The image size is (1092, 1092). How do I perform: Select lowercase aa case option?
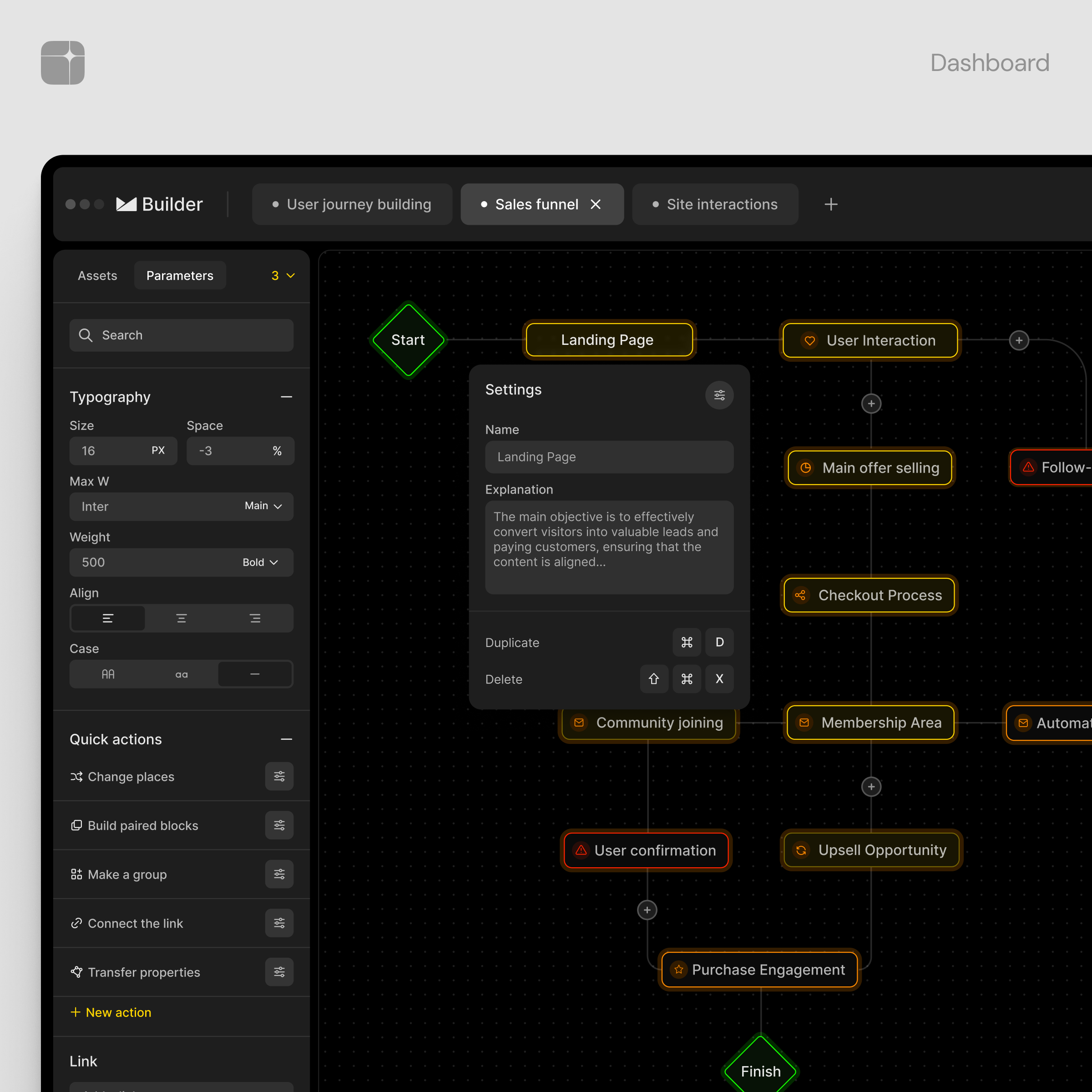(x=181, y=674)
